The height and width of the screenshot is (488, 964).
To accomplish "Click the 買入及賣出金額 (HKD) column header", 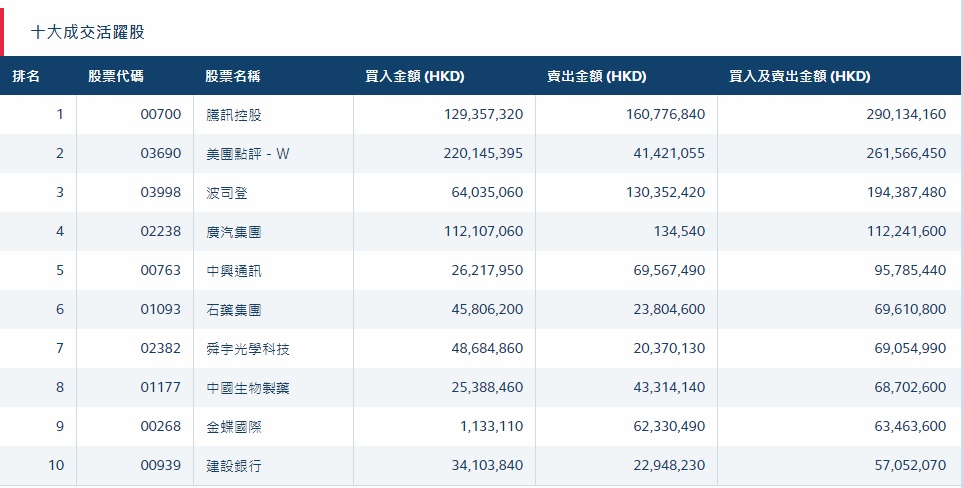I will tap(800, 76).
